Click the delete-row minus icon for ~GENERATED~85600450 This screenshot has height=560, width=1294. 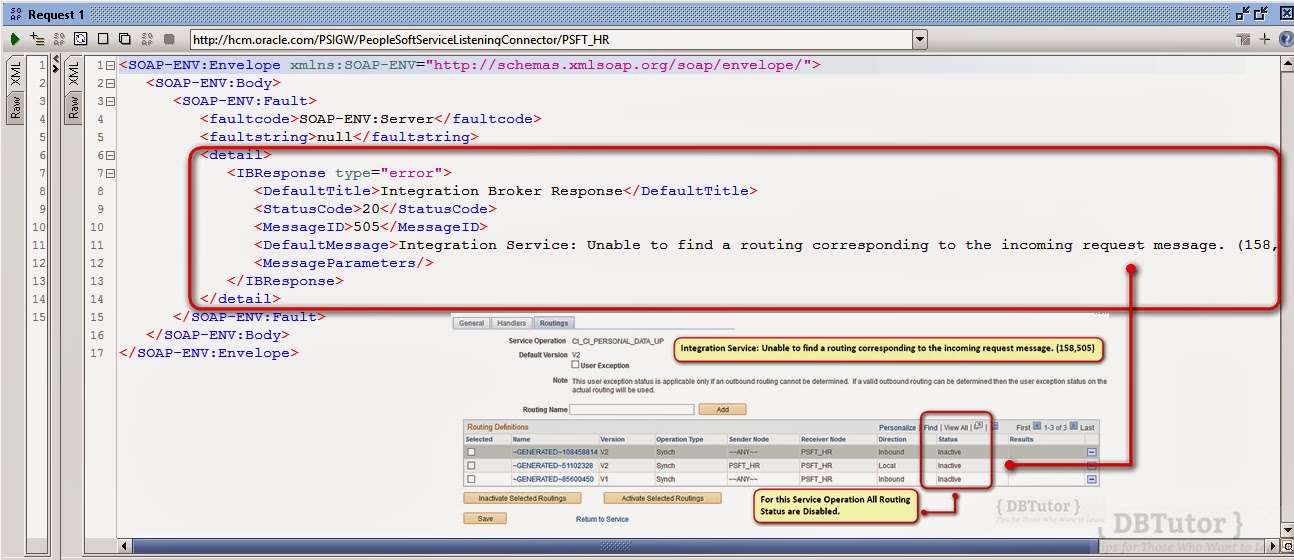(1092, 479)
